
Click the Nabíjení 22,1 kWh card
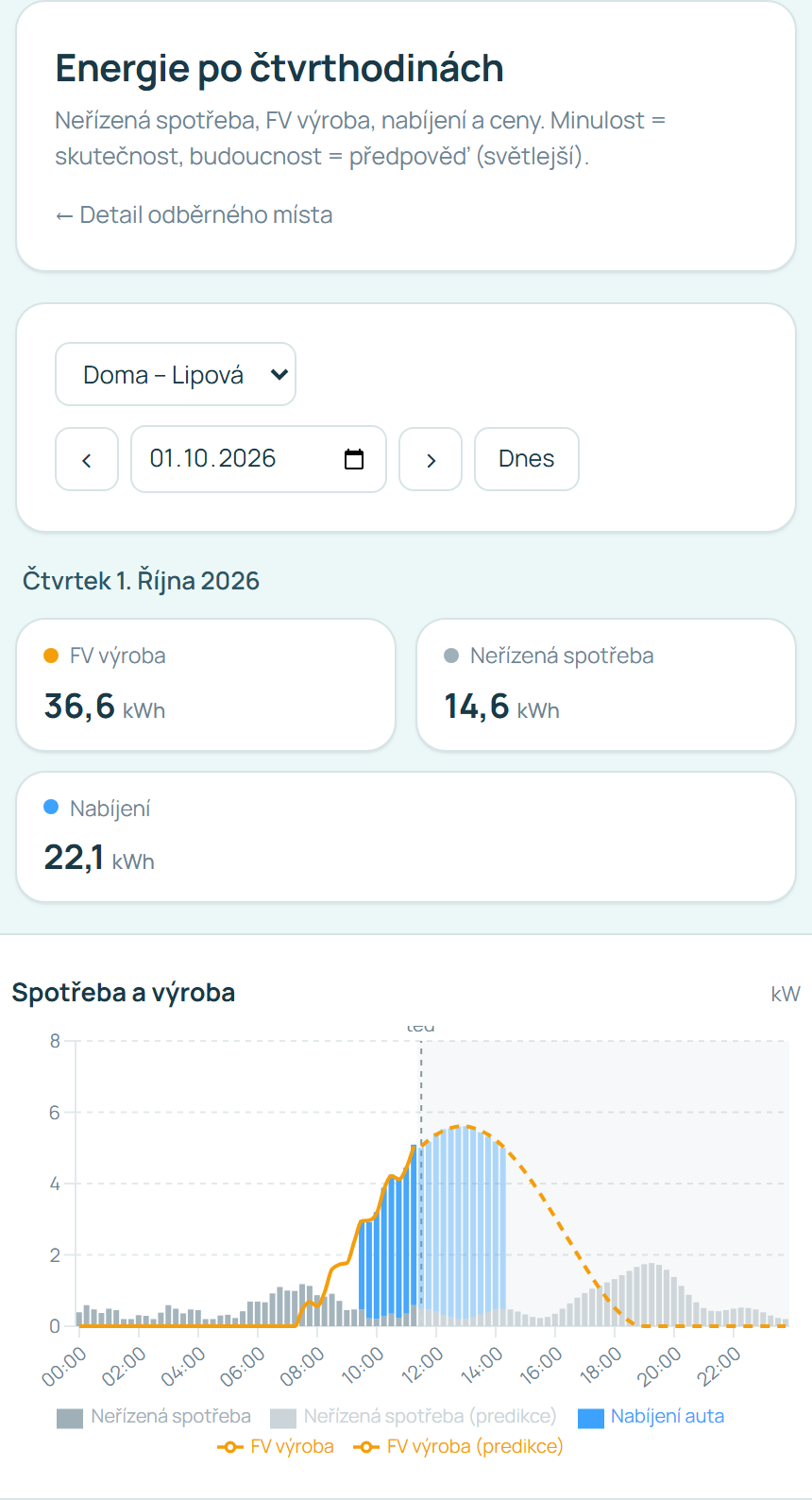406,837
